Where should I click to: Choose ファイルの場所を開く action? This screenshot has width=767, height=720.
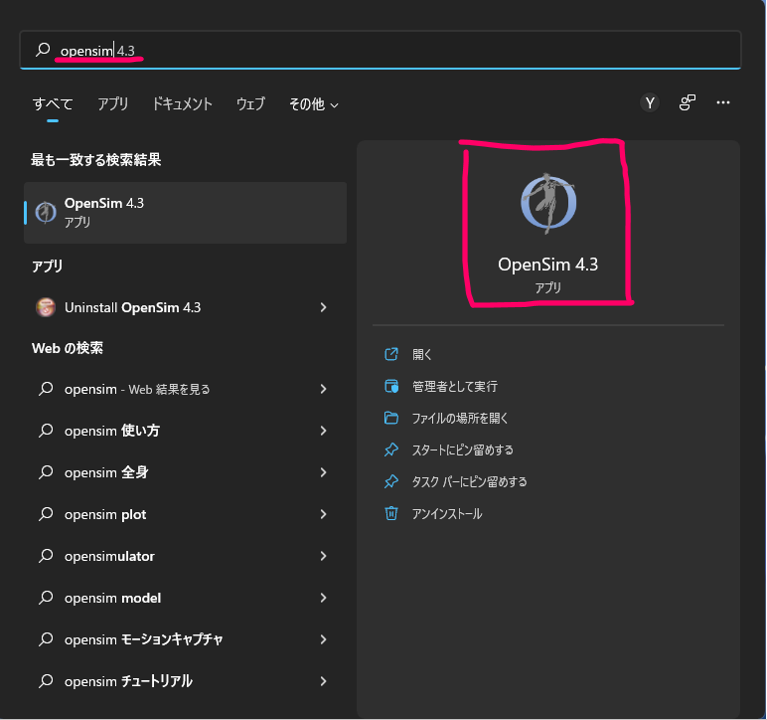pos(460,418)
